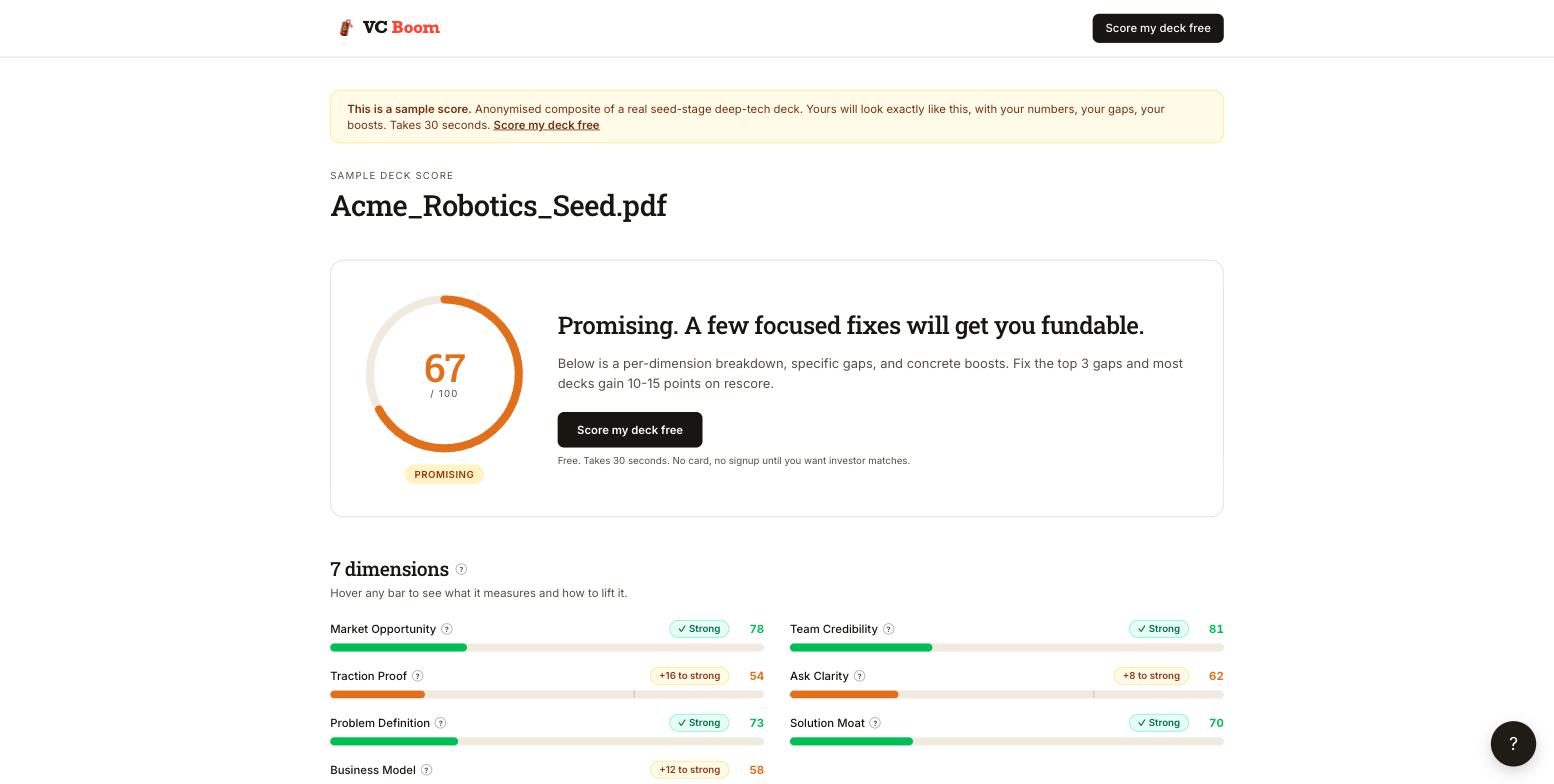Go to VC Boom home via brand name
The image size is (1554, 784).
[x=401, y=28]
